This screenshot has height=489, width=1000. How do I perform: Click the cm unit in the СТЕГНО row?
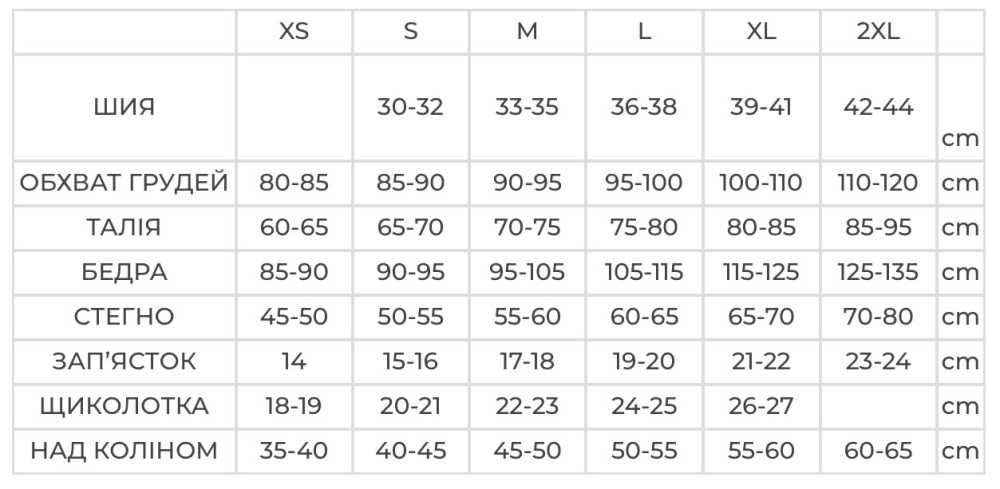(960, 317)
